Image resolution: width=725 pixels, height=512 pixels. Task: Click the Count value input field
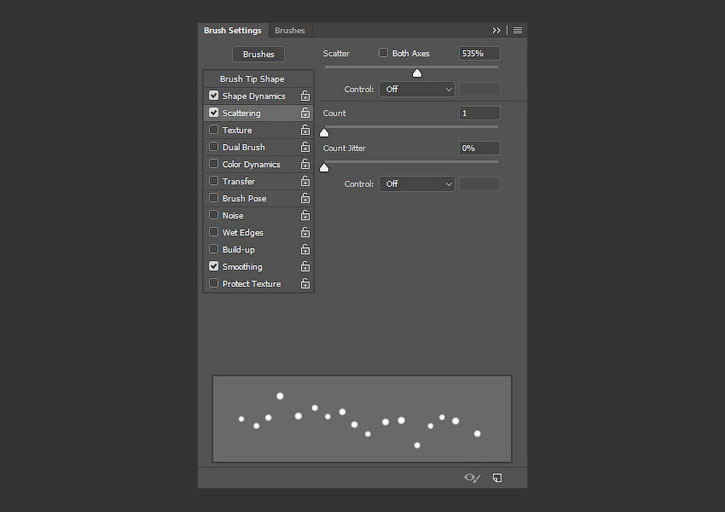click(x=479, y=113)
